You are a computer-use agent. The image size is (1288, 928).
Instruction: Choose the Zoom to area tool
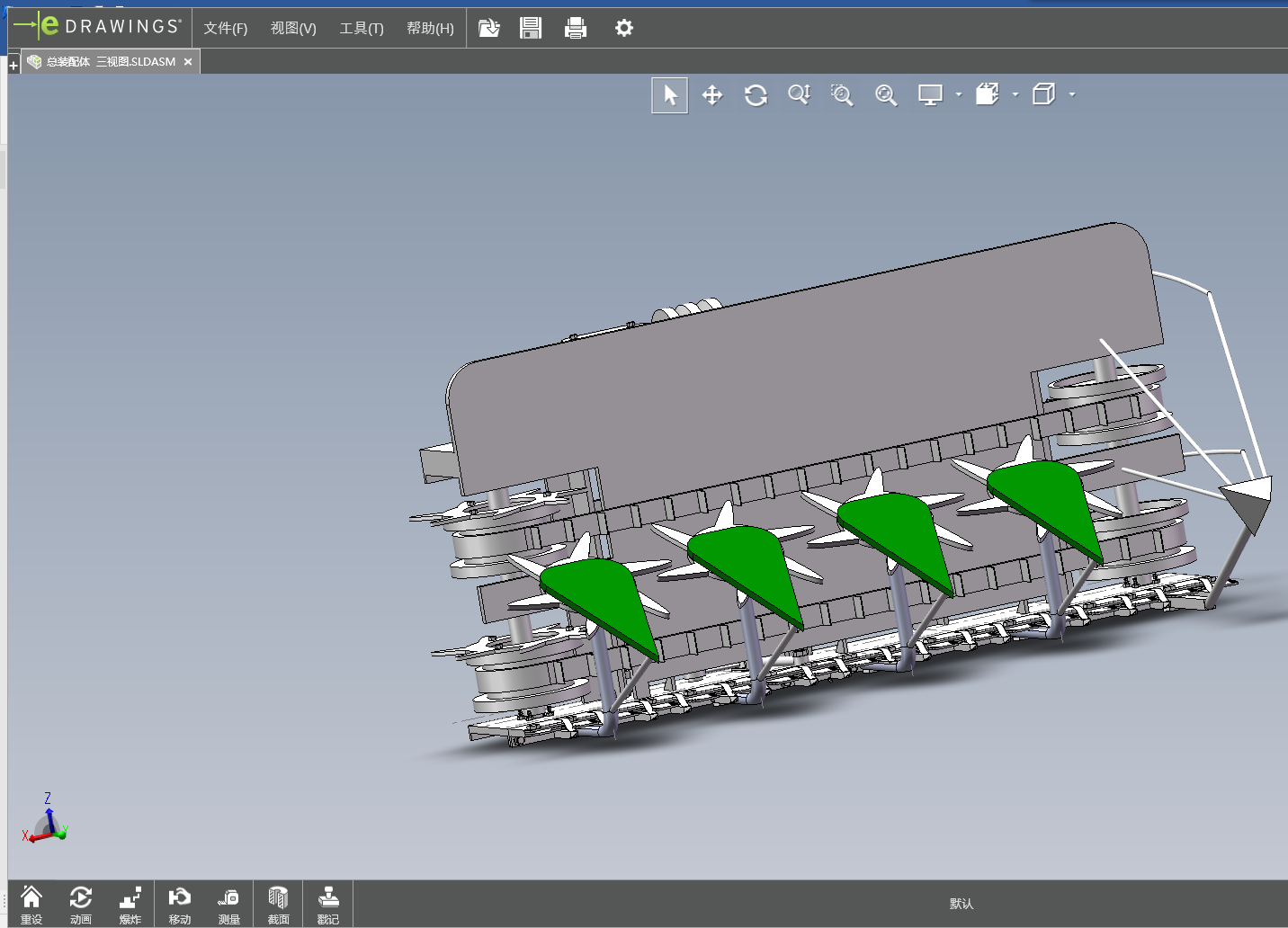pyautogui.click(x=842, y=95)
